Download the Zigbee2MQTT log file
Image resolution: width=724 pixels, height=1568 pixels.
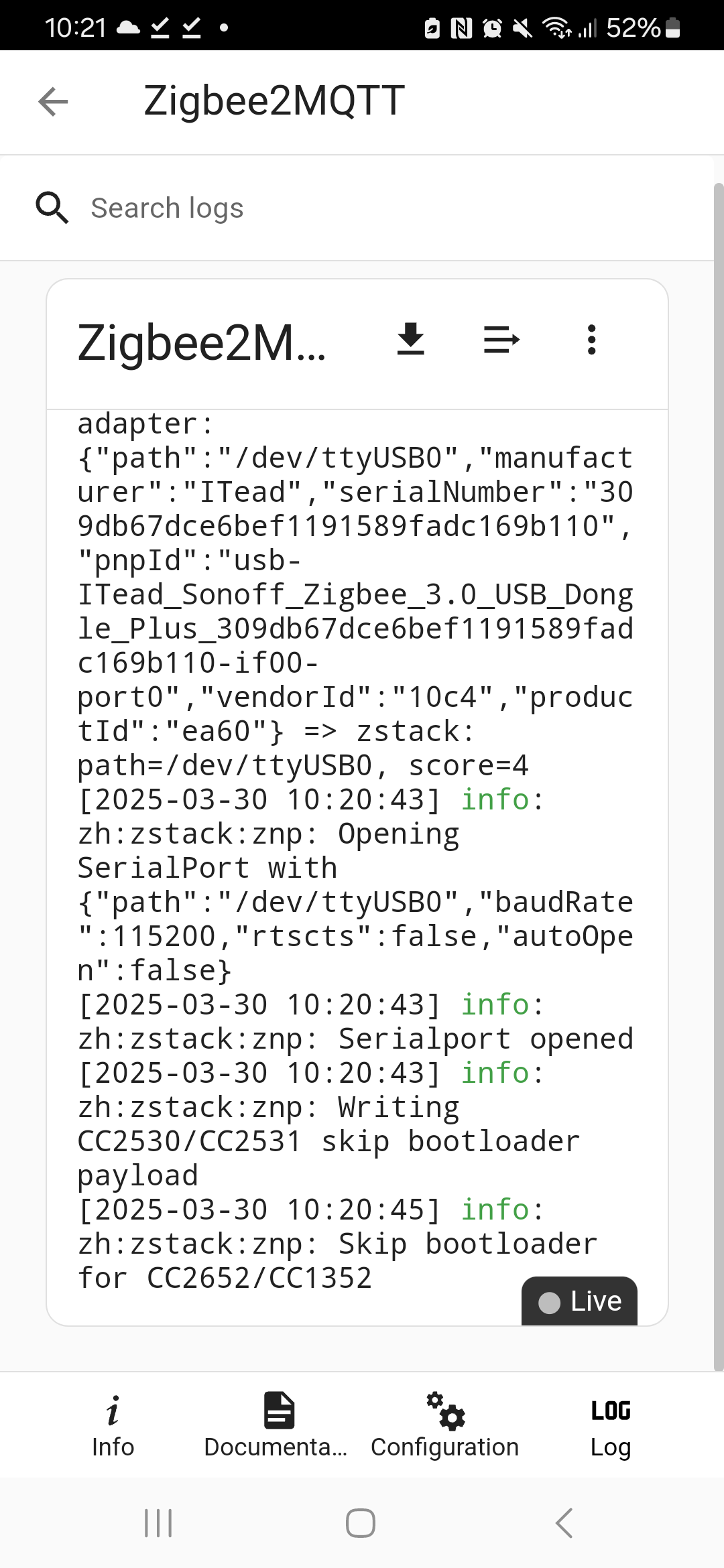tap(410, 339)
